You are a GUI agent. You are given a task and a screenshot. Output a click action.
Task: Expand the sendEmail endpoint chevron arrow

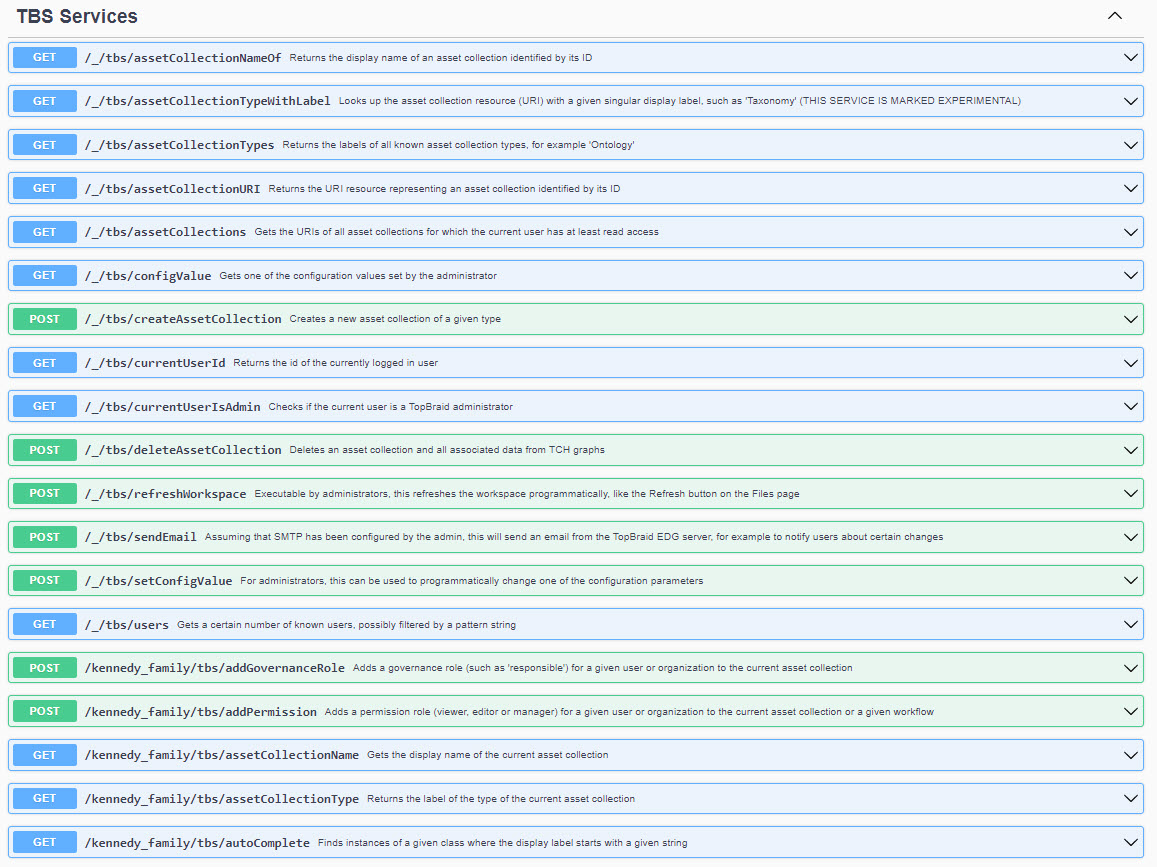coord(1131,537)
